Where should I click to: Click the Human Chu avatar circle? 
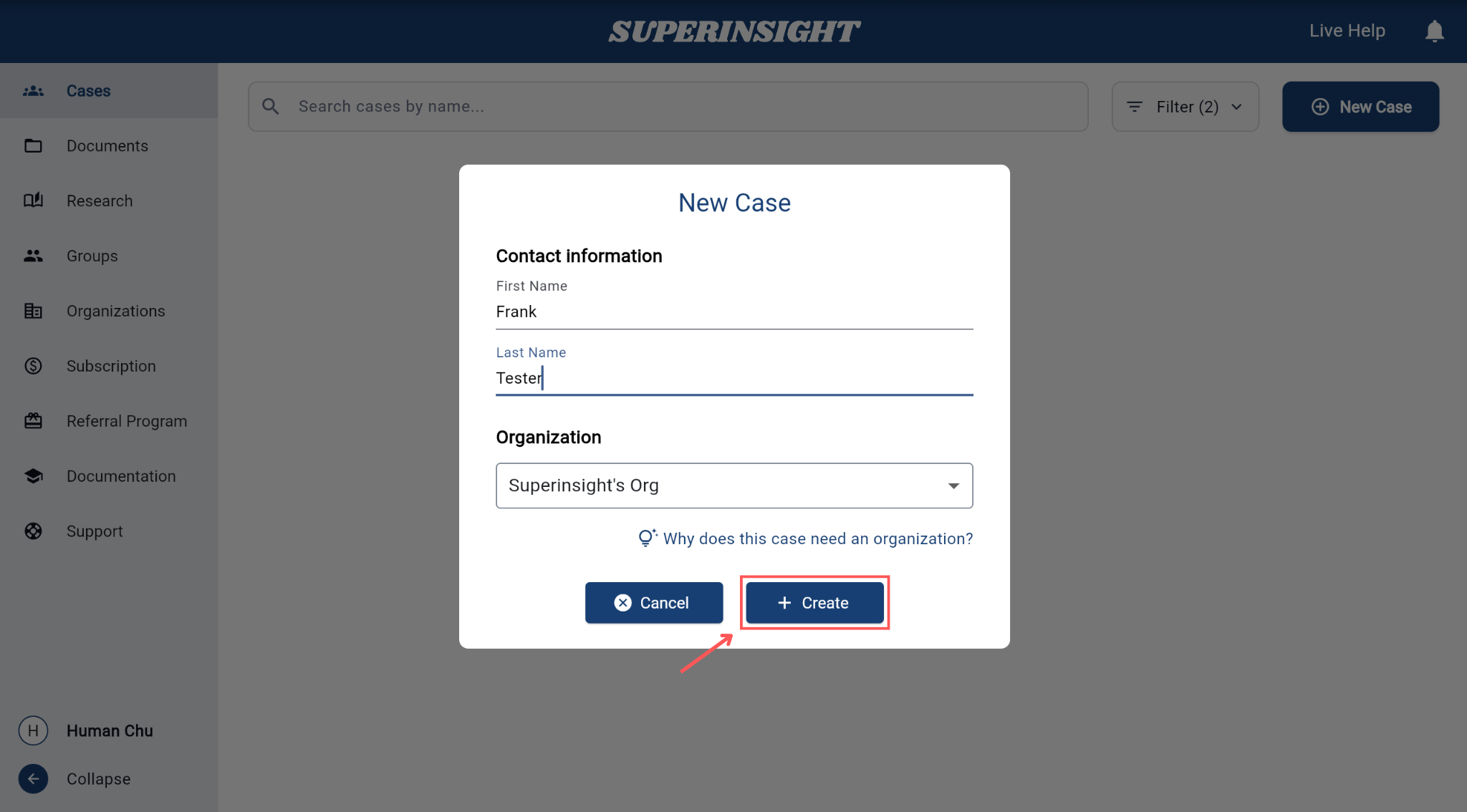point(33,730)
